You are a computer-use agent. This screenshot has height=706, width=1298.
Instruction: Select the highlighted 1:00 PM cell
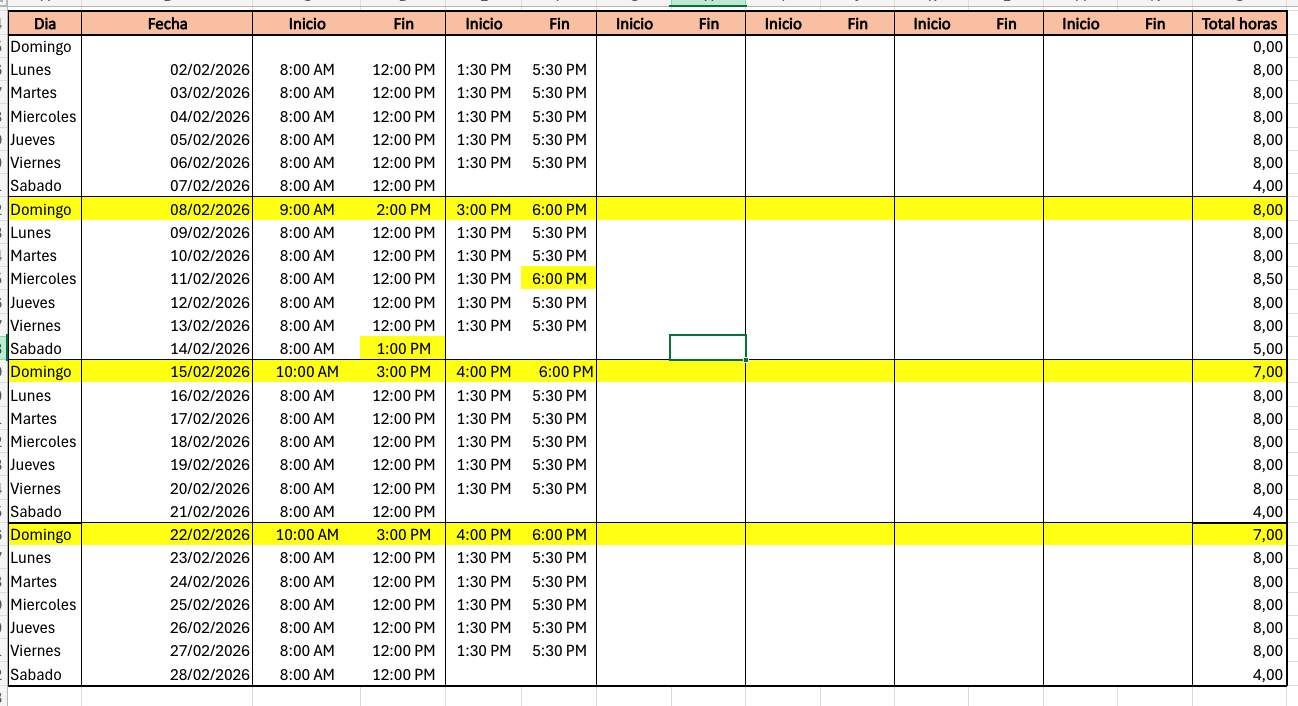click(x=403, y=349)
